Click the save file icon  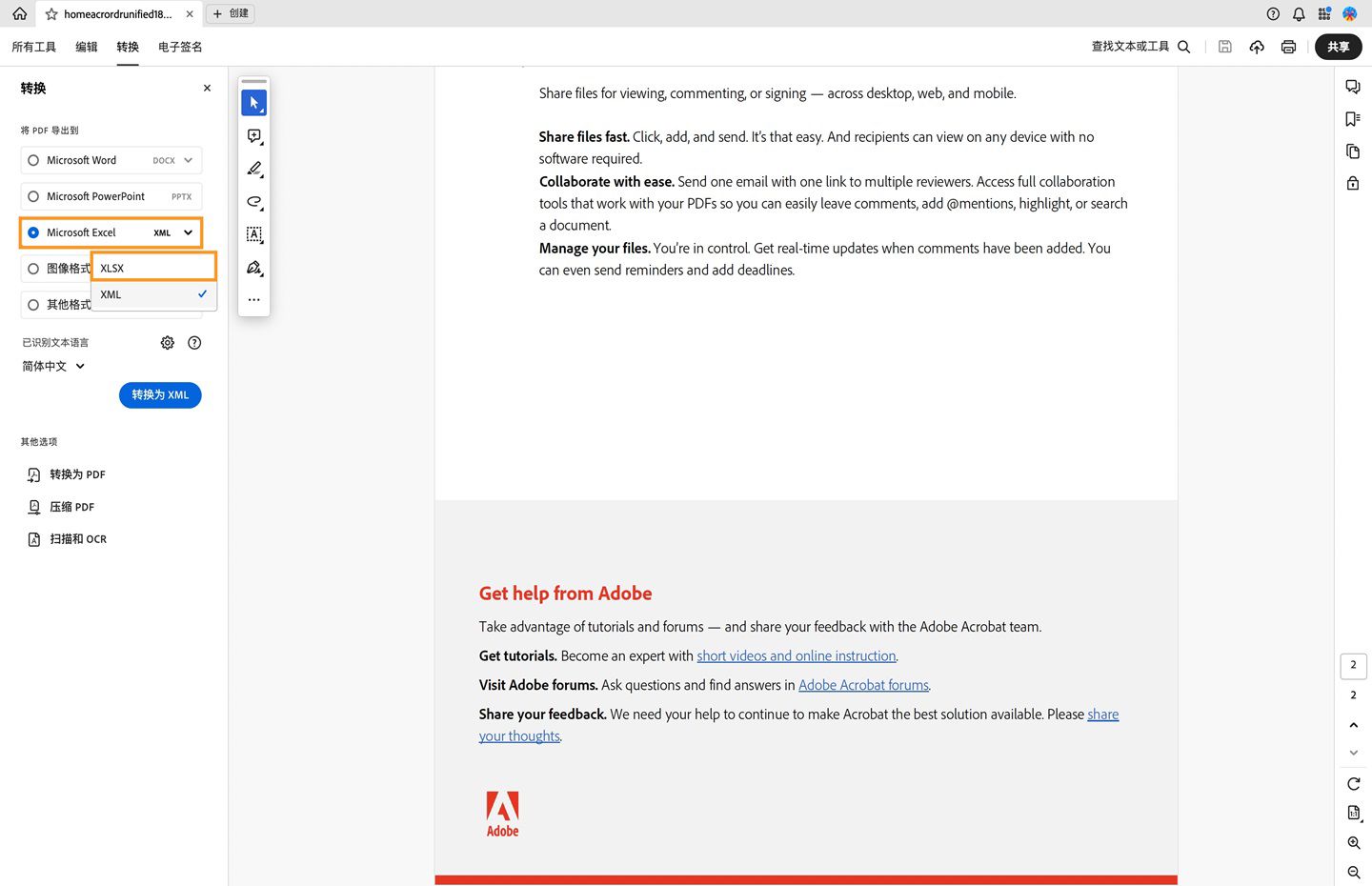point(1225,47)
